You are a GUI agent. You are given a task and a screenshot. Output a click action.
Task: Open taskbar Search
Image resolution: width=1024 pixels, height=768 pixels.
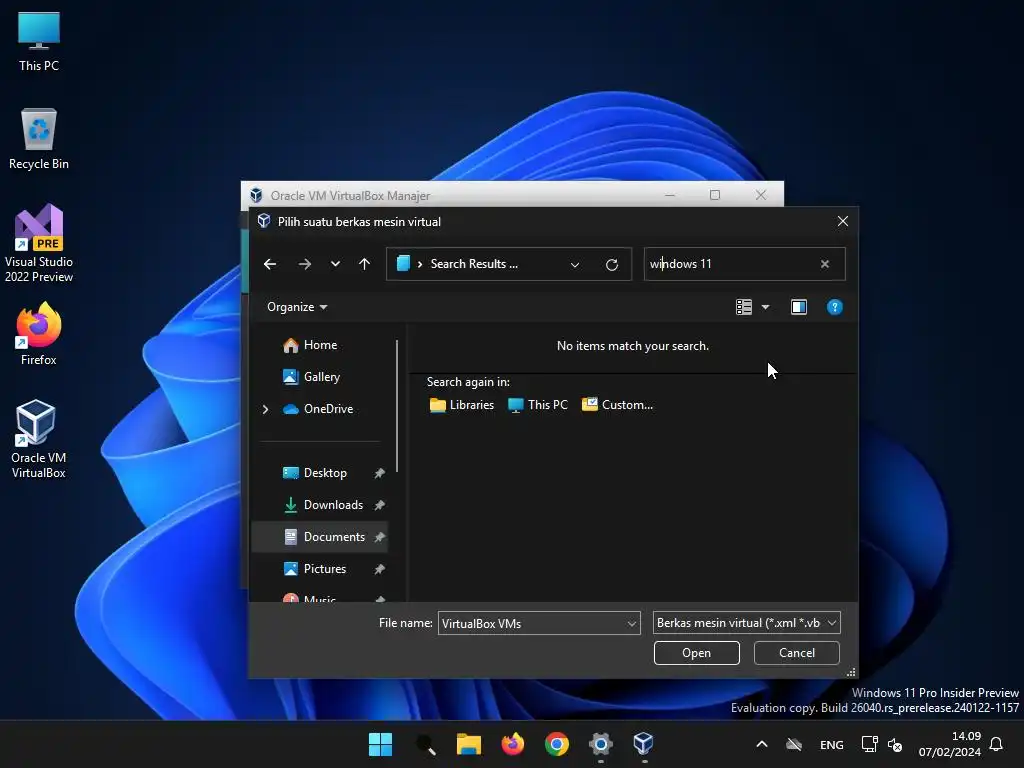(x=424, y=744)
